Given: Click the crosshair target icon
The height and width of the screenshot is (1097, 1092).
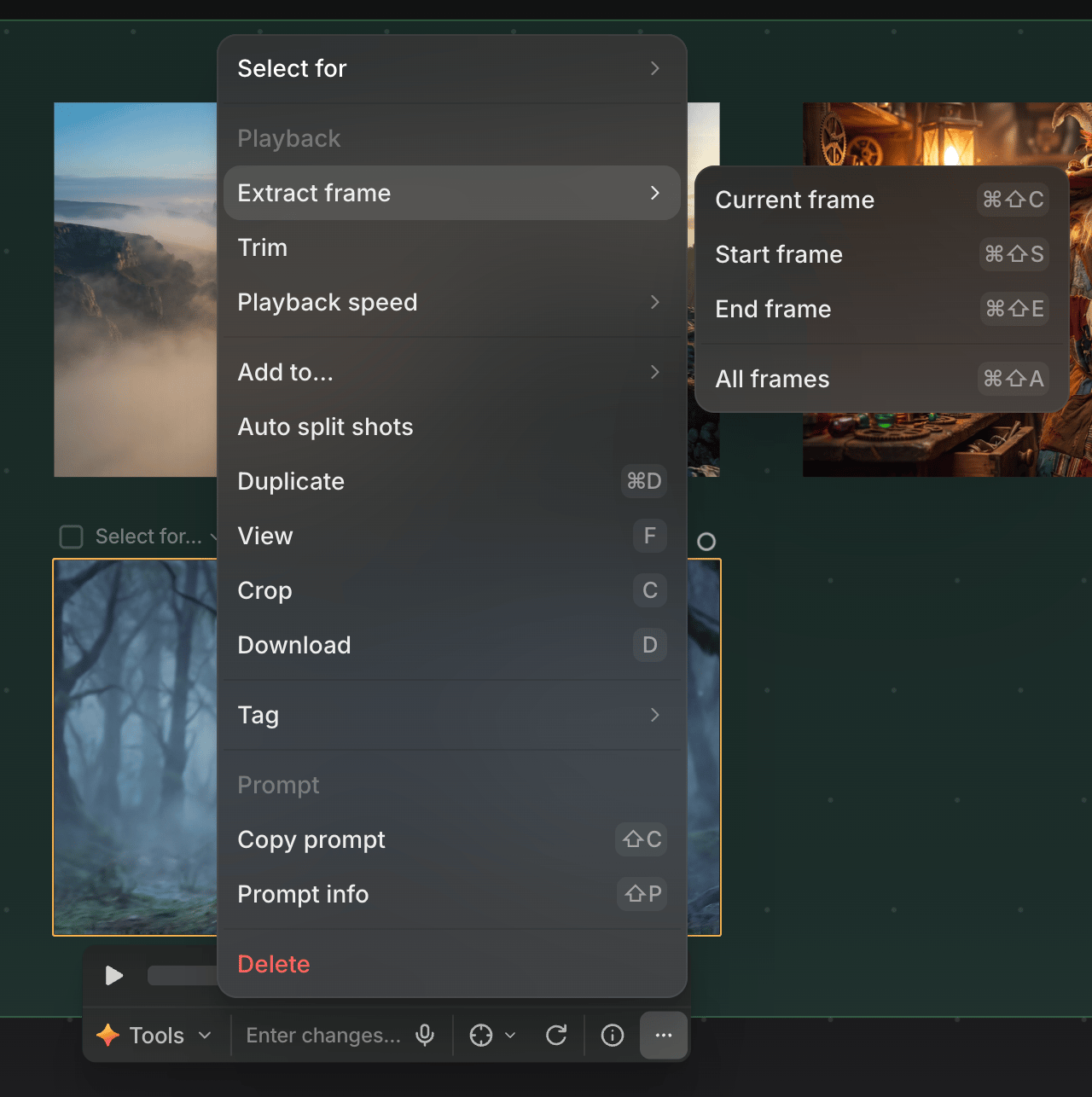Looking at the screenshot, I should 481,1035.
